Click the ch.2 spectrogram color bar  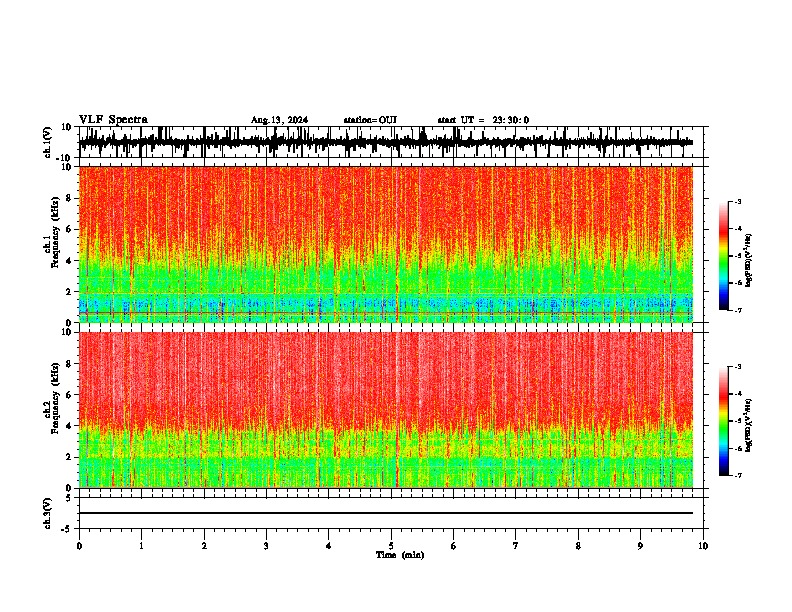[x=724, y=421]
